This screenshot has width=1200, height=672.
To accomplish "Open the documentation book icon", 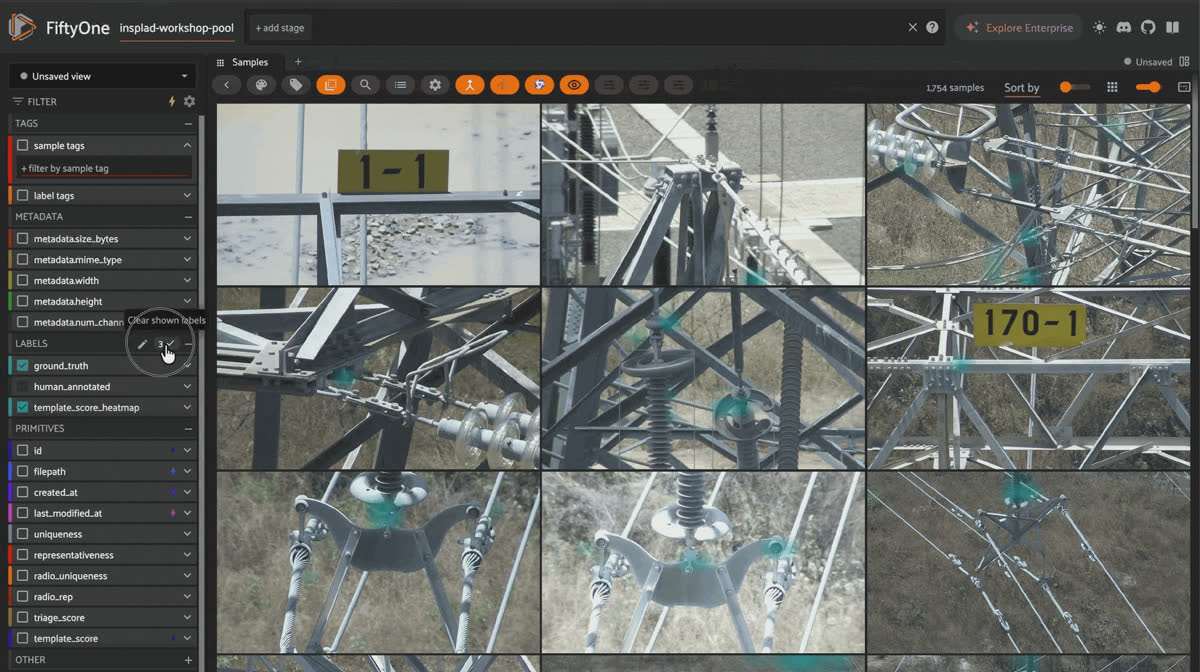I will coord(1172,27).
